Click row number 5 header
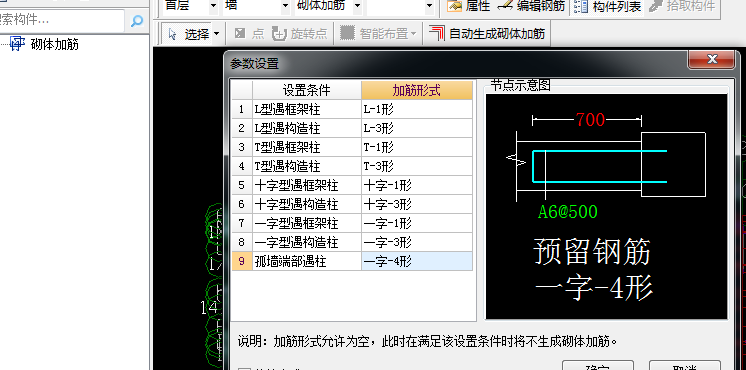This screenshot has width=746, height=370. coord(242,185)
